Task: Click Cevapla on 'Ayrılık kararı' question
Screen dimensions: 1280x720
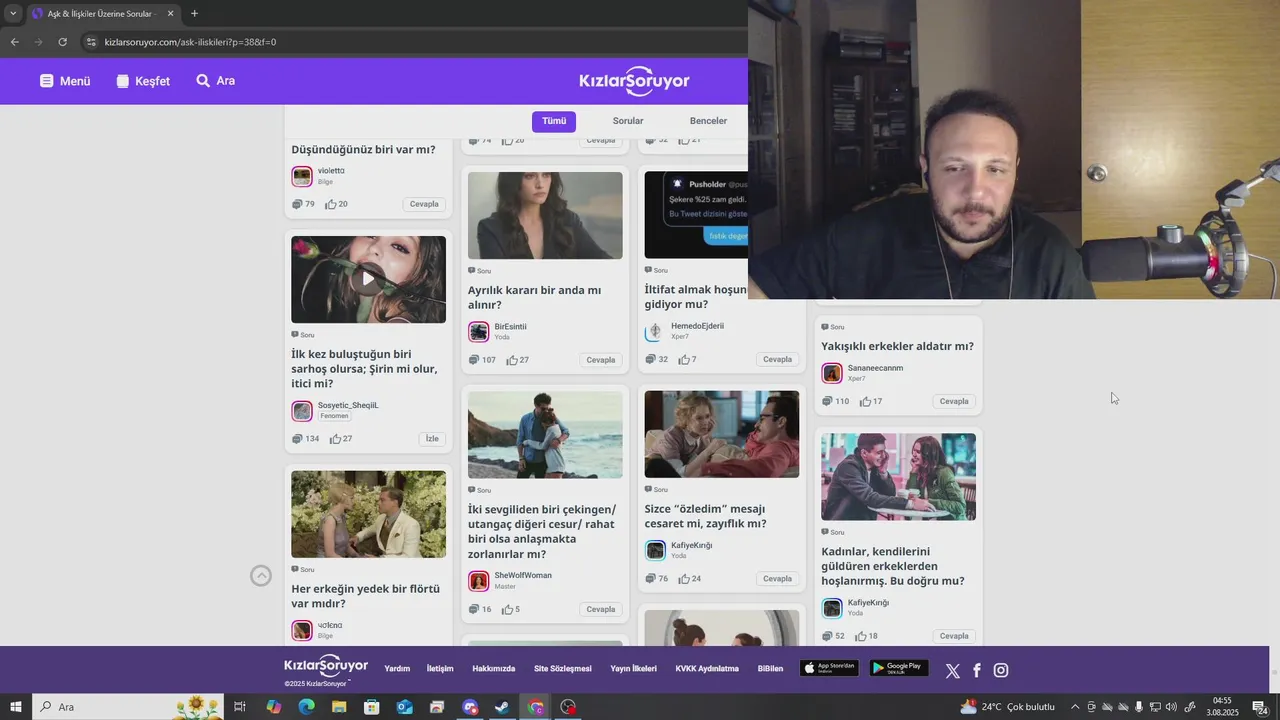Action: [x=601, y=360]
